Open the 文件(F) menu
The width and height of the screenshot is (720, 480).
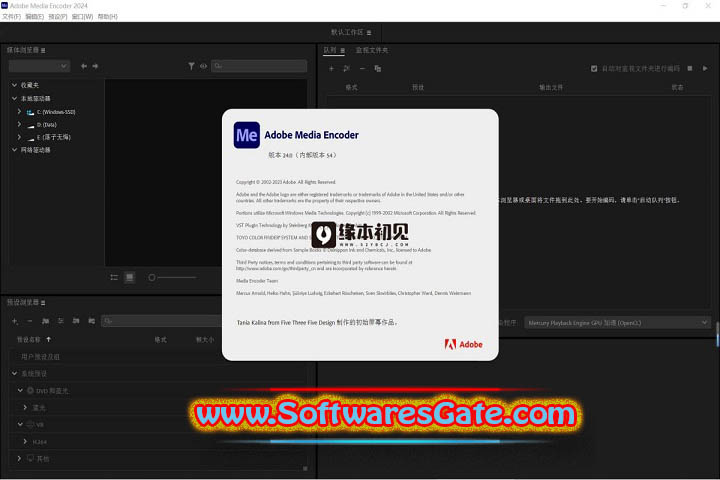click(11, 17)
